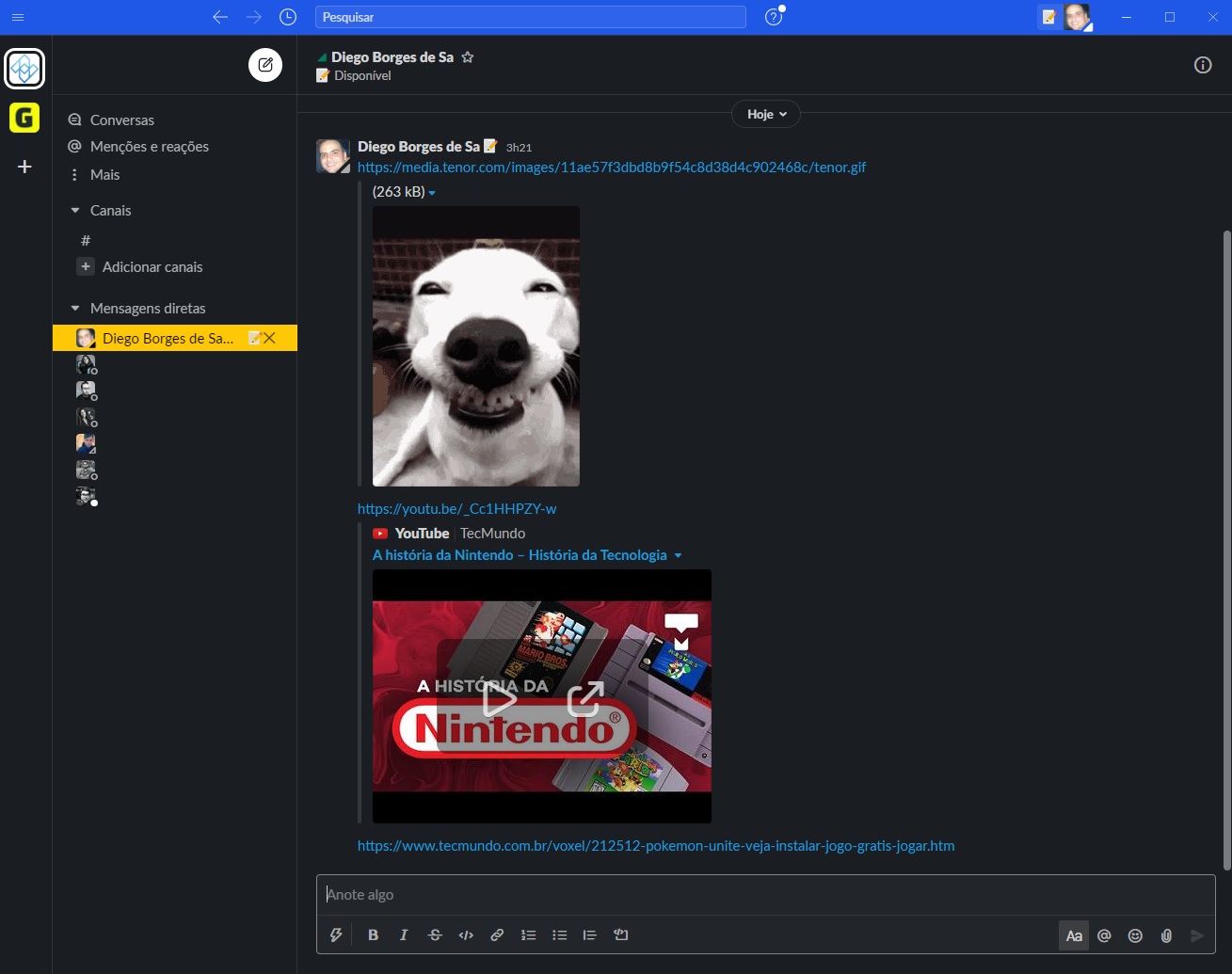This screenshot has height=974, width=1232.
Task: Open the hamburger menu in the title bar
Action: 18,17
